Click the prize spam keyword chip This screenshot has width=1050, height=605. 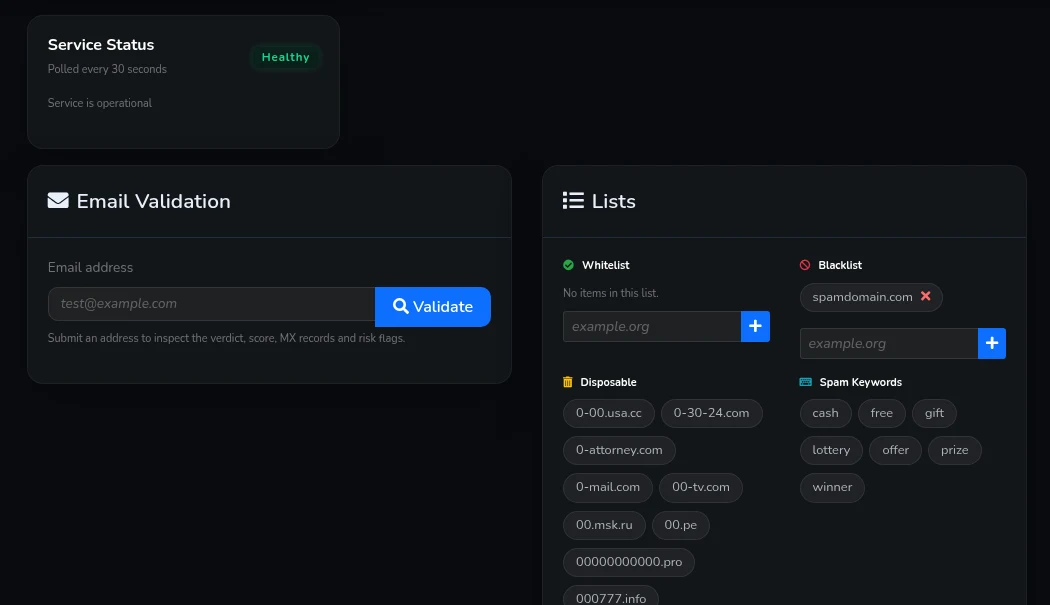[x=955, y=450]
